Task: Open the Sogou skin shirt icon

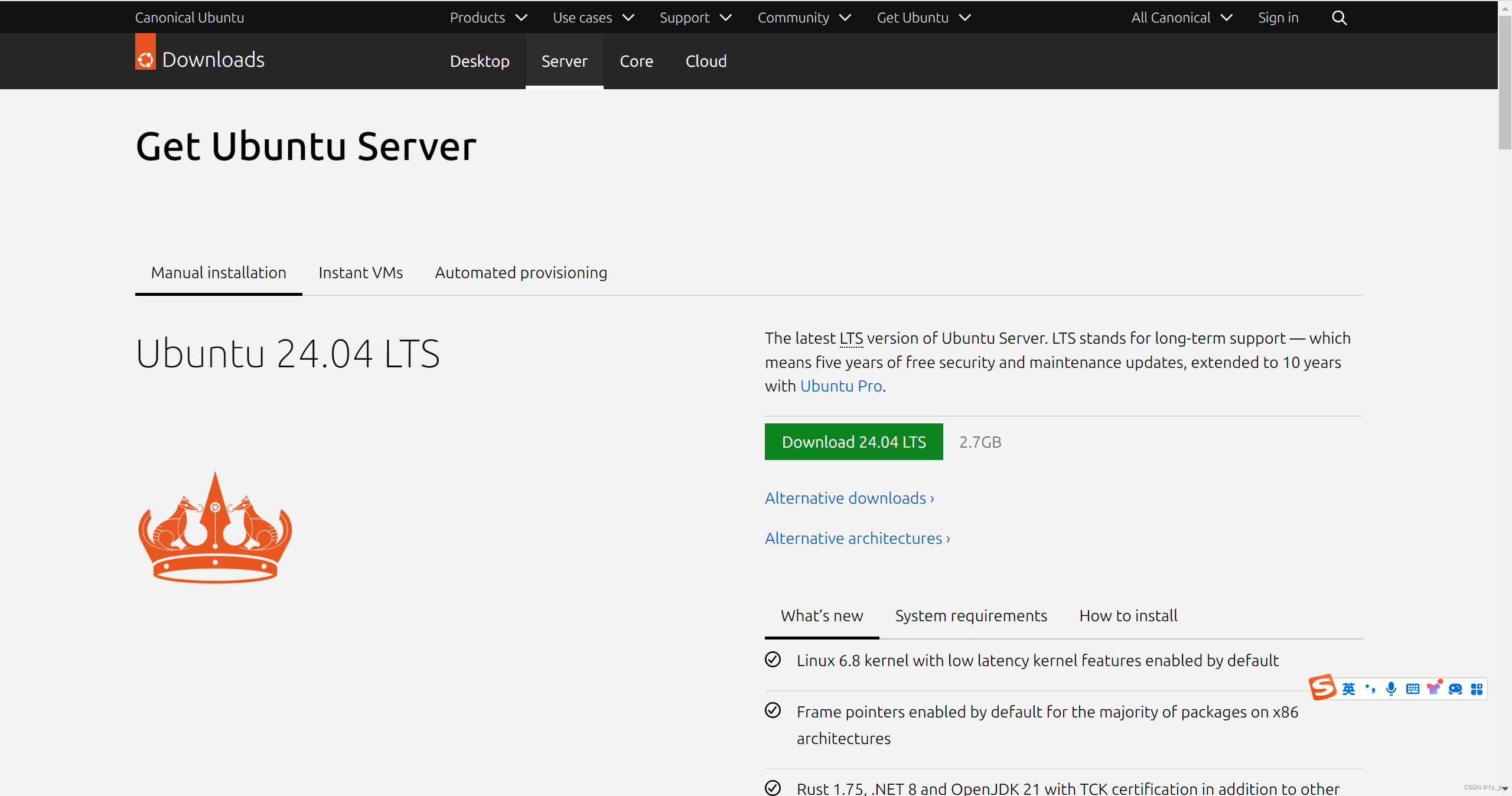Action: tap(1433, 689)
